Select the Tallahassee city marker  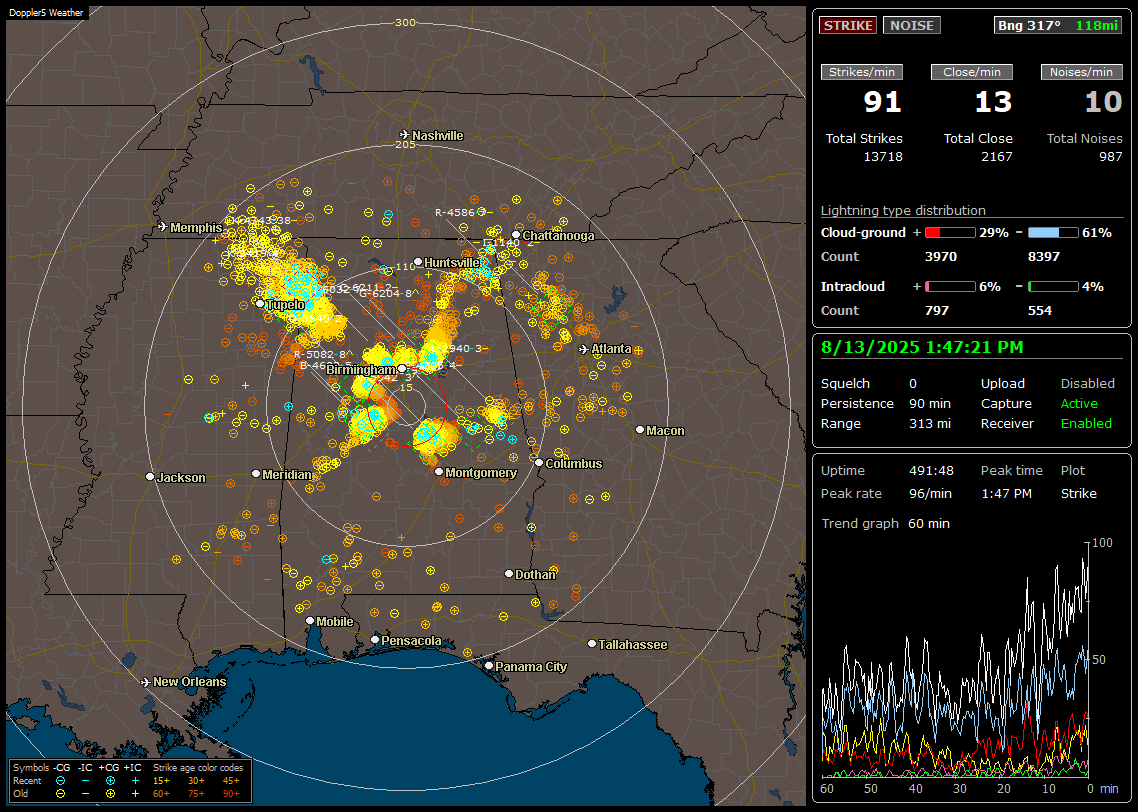(x=592, y=644)
